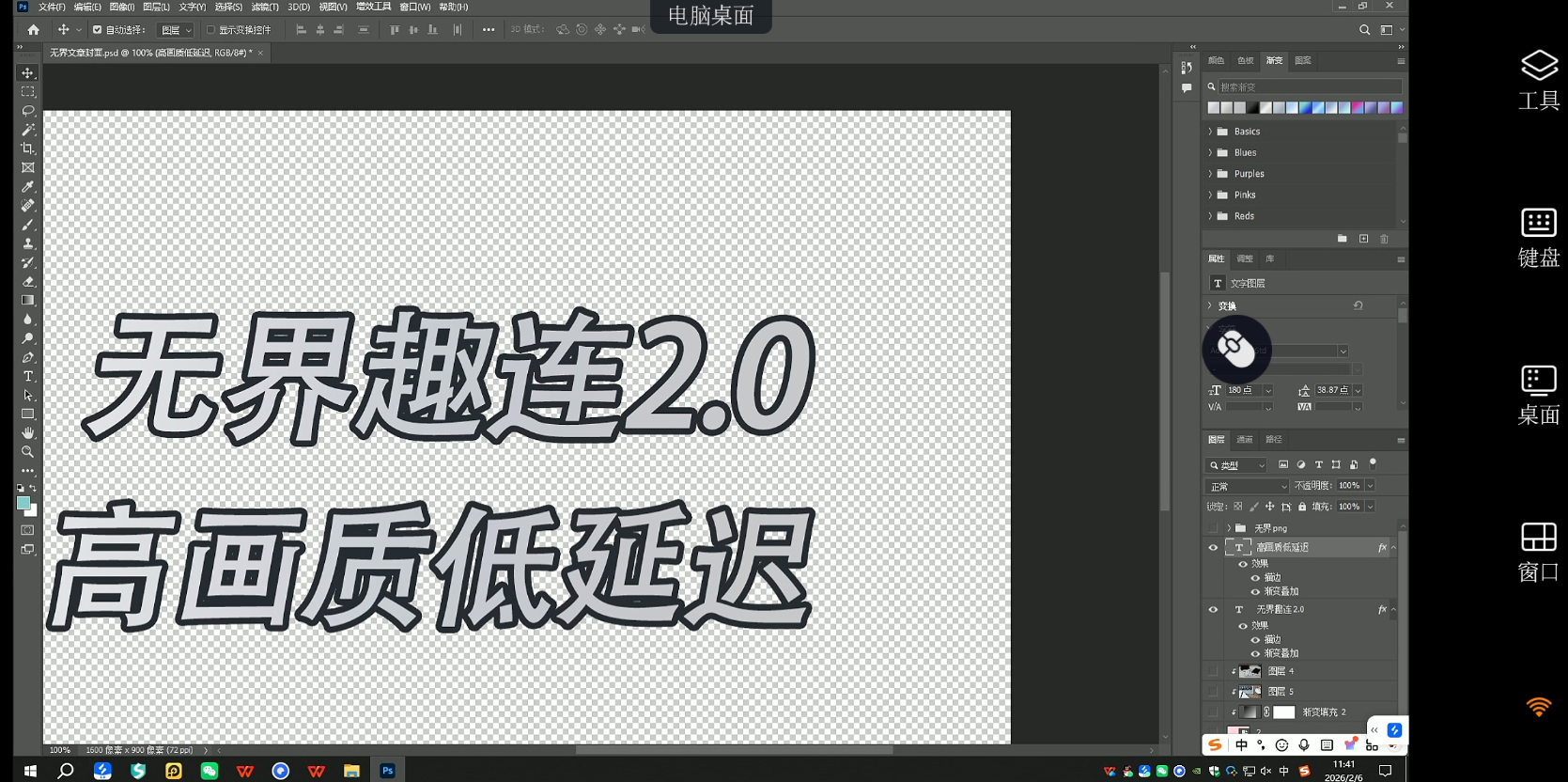Click lock all layer icon
This screenshot has height=782, width=1568.
pos(1302,507)
